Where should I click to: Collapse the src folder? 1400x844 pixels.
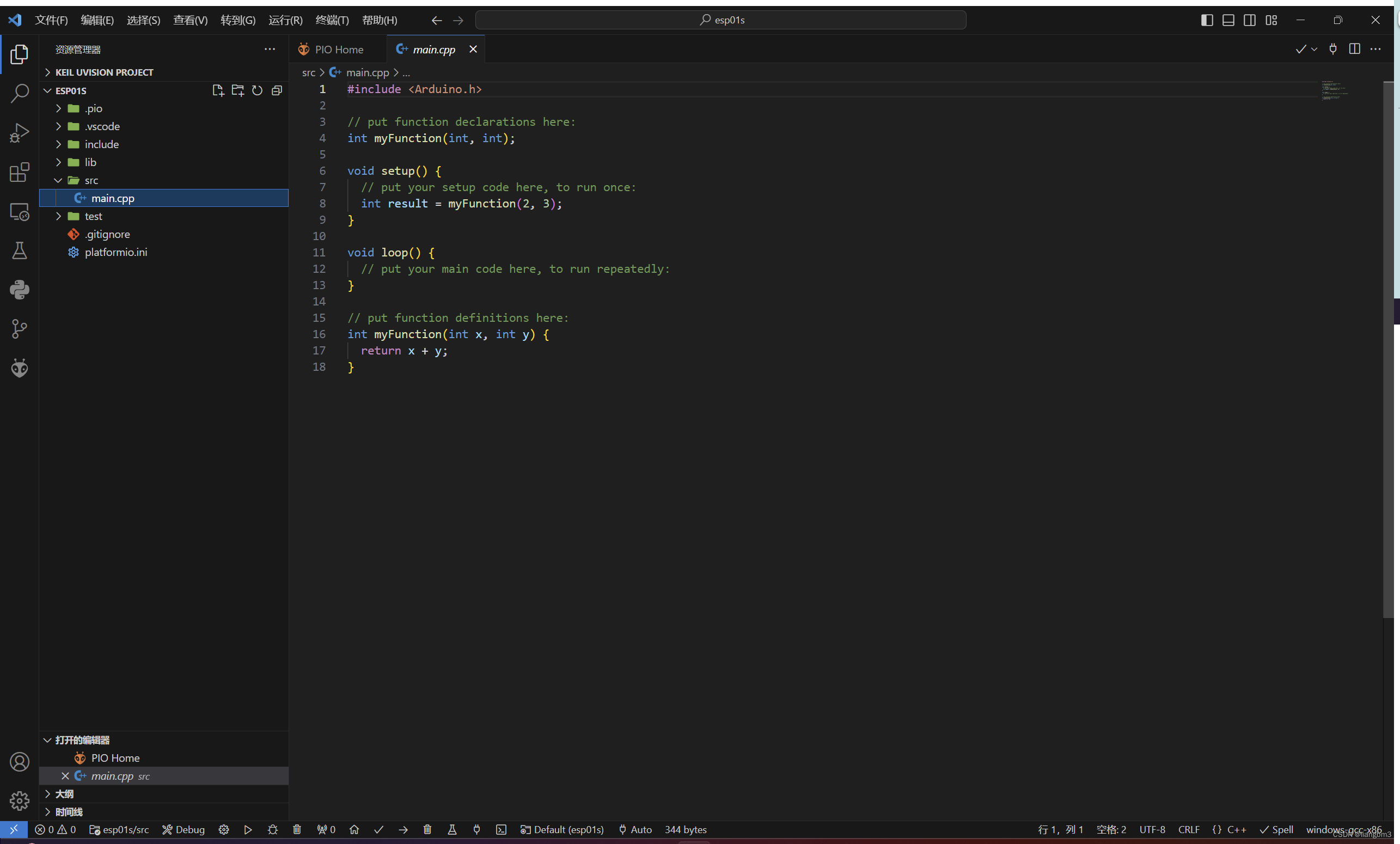point(91,180)
